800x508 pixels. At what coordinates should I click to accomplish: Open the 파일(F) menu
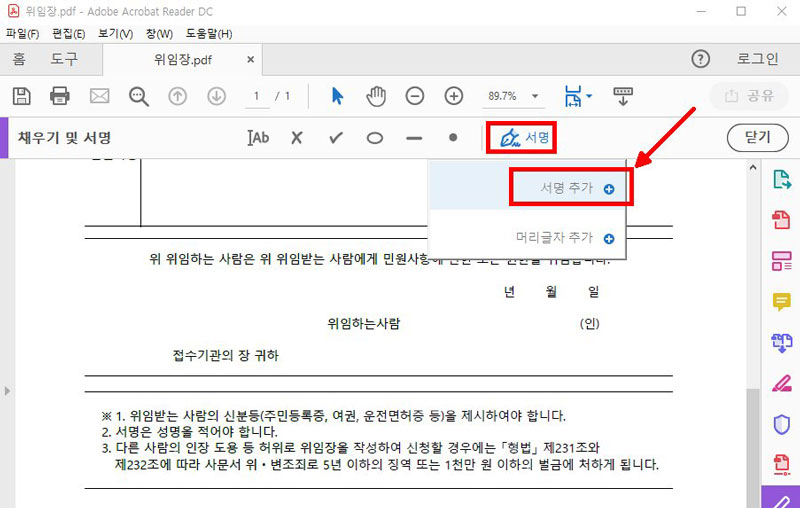tap(22, 34)
